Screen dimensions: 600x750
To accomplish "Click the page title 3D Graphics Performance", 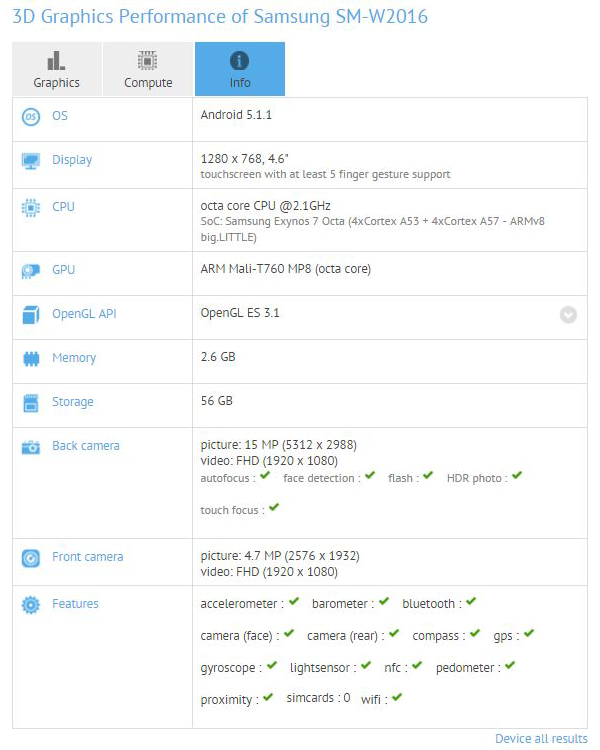I will pos(220,17).
